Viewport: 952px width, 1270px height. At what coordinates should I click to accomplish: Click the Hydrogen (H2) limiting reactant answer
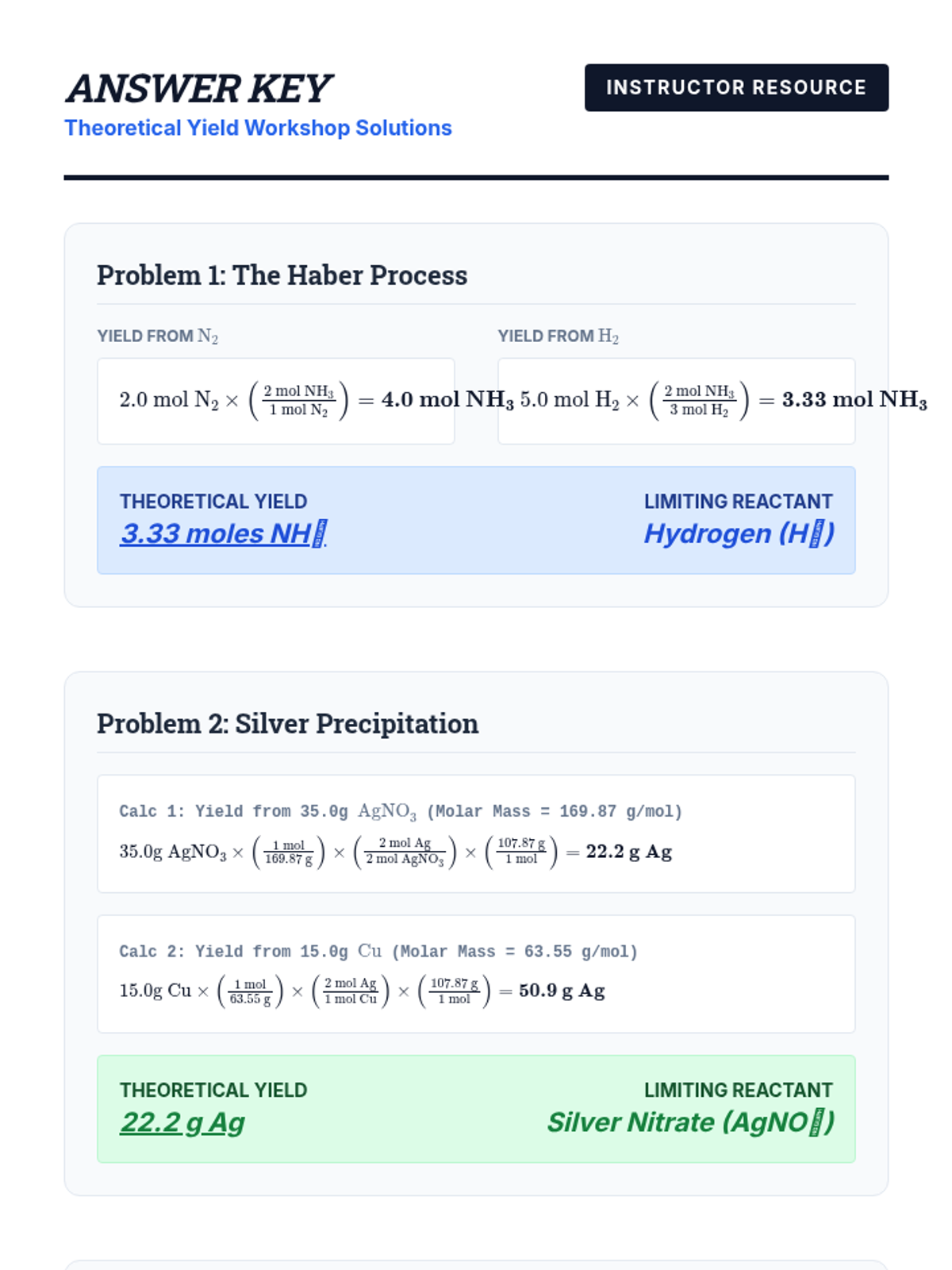[x=738, y=534]
